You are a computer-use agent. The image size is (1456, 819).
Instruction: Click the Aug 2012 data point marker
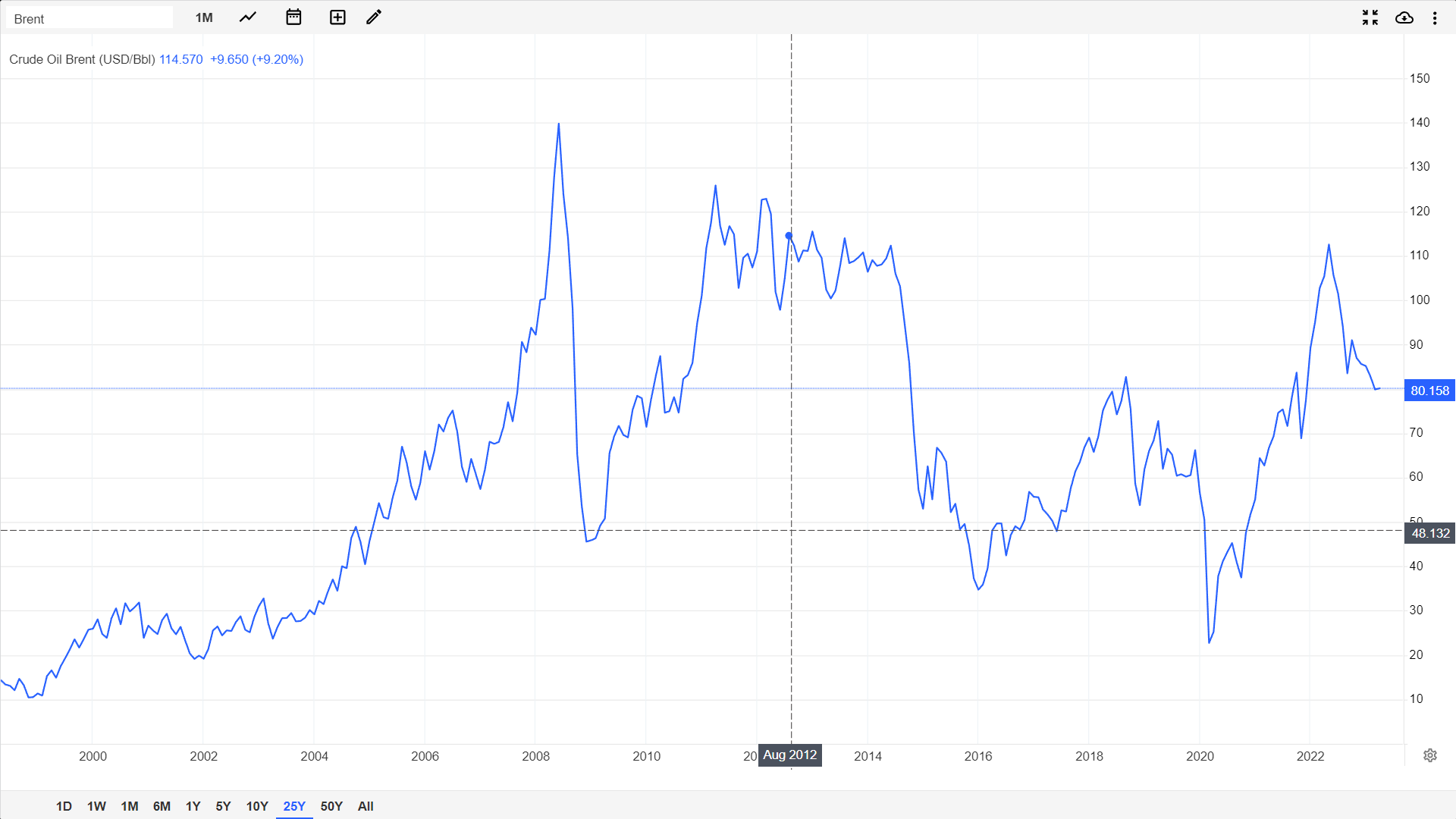pyautogui.click(x=789, y=236)
